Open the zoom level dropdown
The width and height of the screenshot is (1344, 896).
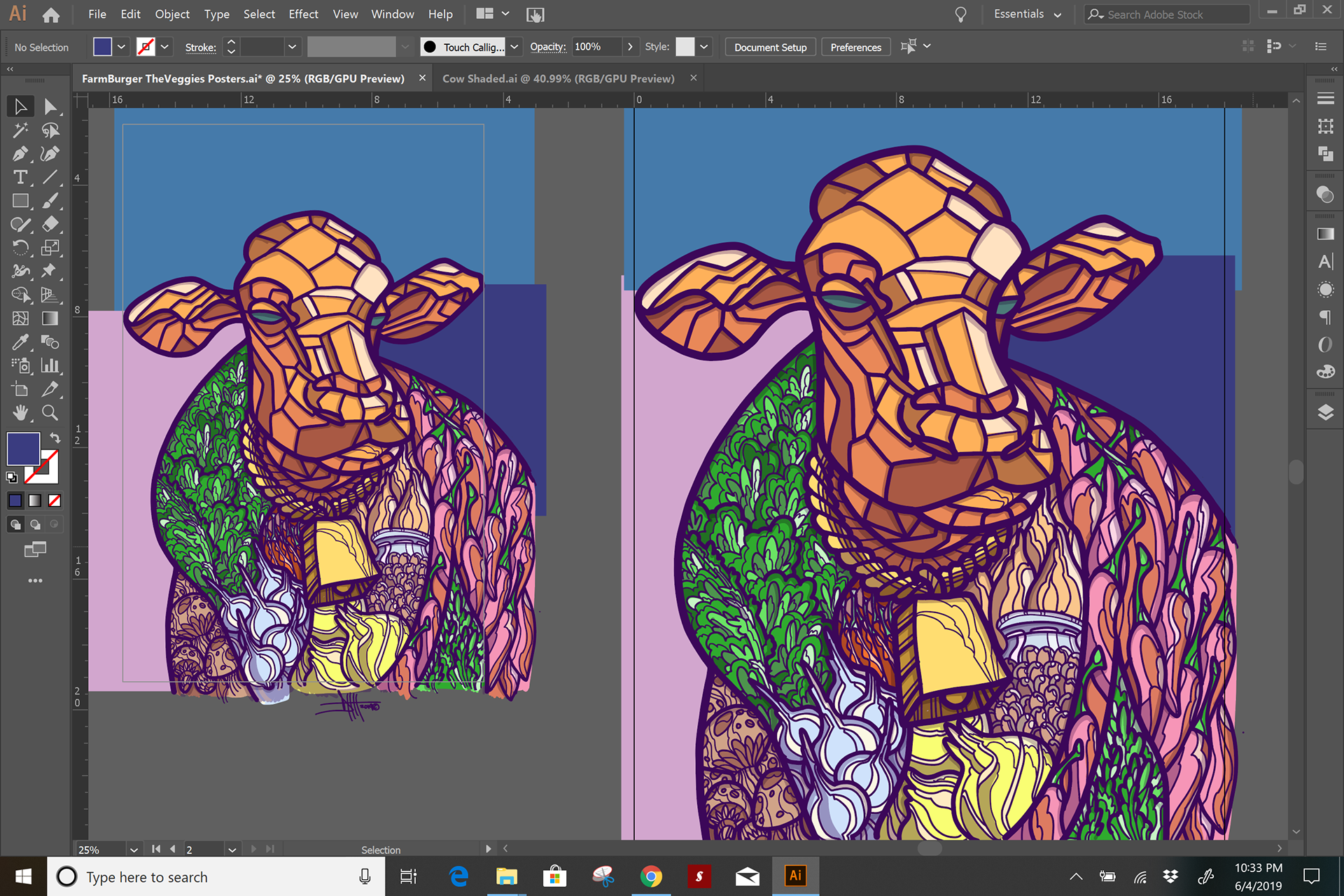tap(134, 849)
